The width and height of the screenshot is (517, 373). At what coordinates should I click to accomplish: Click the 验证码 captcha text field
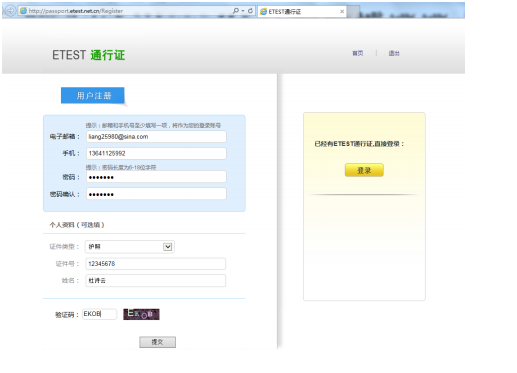100,314
